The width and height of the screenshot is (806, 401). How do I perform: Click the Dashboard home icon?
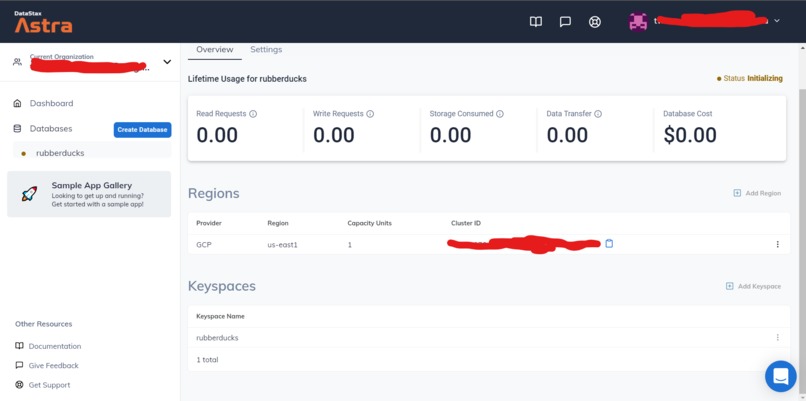click(17, 103)
